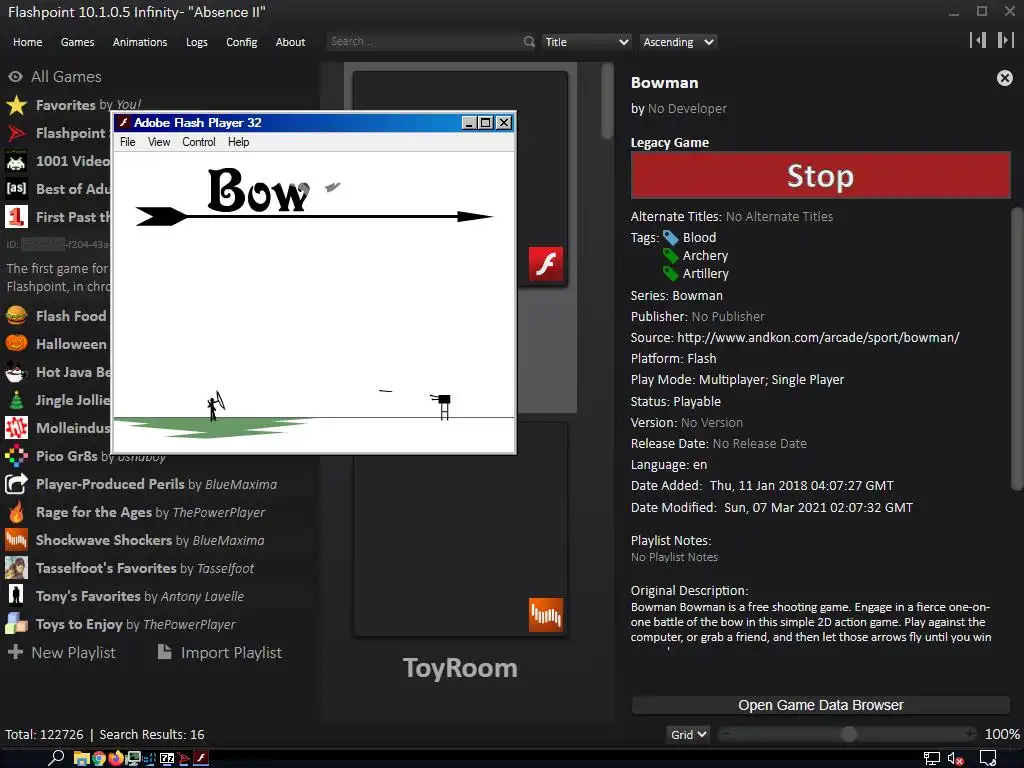
Task: Click the stick archer in Flash game
Action: 215,406
